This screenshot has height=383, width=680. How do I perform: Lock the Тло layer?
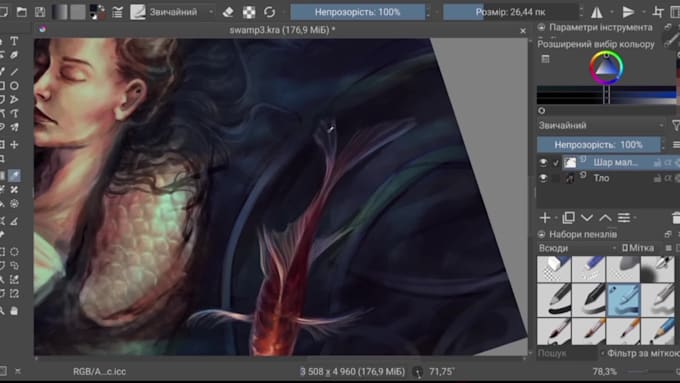(x=657, y=178)
